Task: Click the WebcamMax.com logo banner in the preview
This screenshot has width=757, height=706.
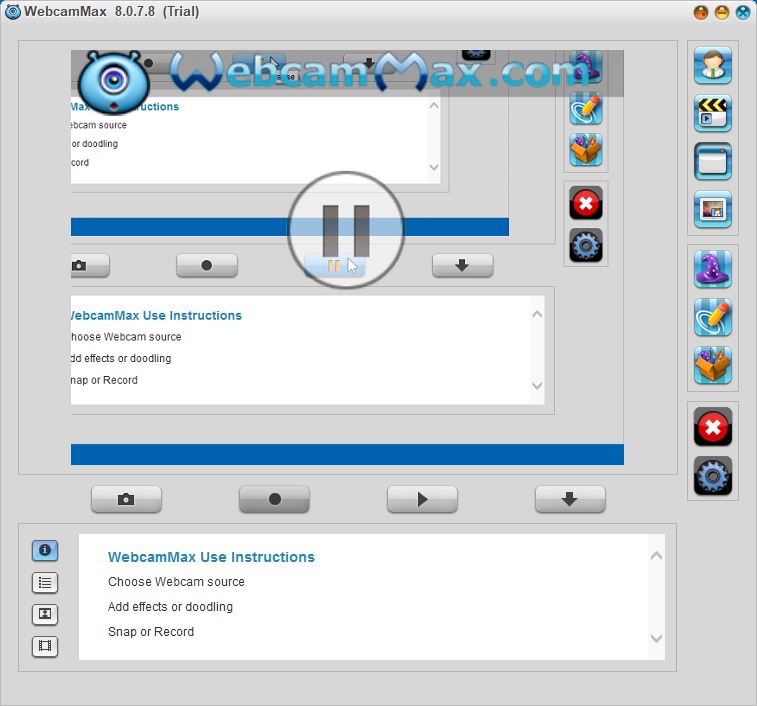Action: tap(348, 73)
